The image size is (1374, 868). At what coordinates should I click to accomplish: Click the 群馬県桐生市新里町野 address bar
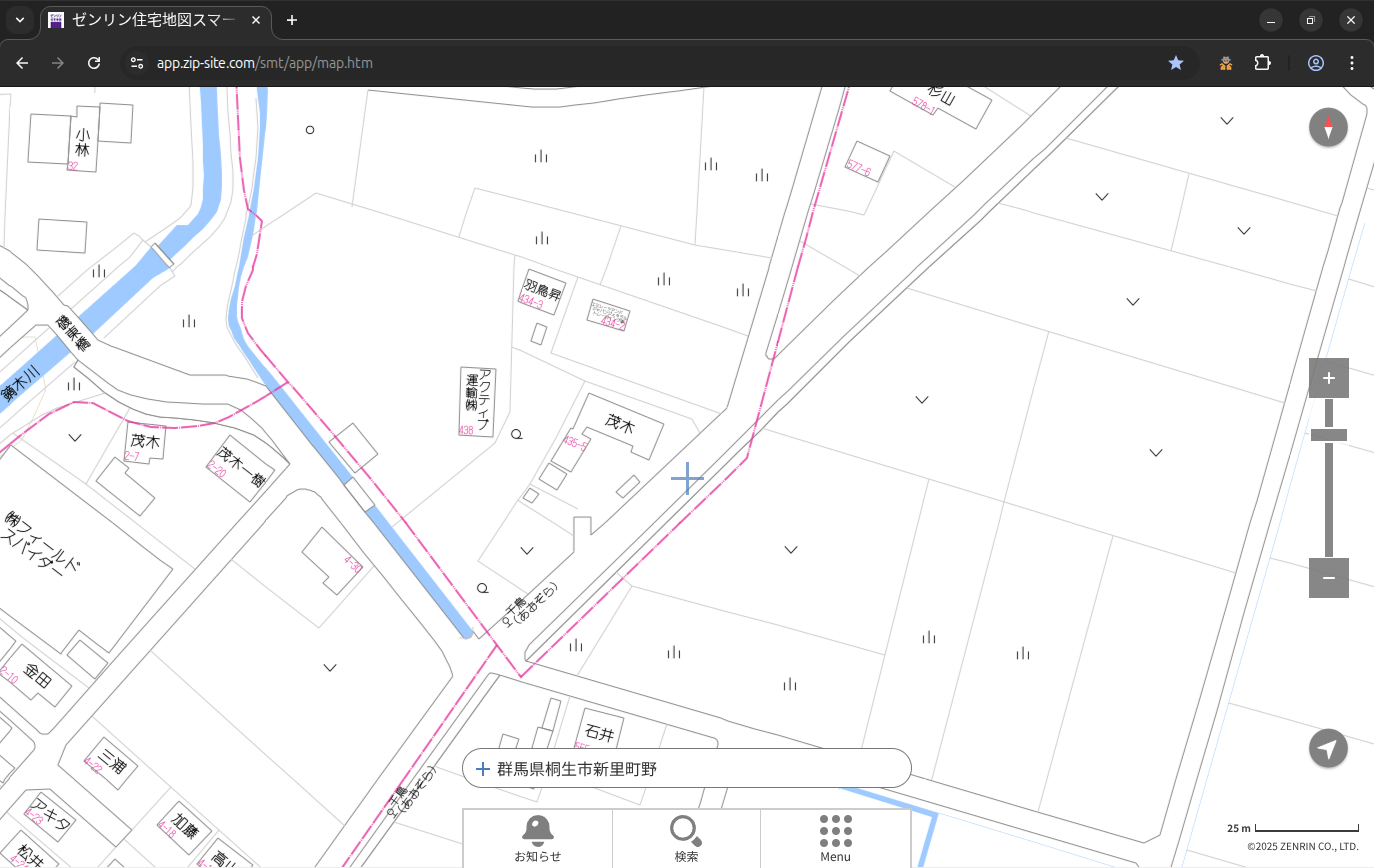(690, 769)
